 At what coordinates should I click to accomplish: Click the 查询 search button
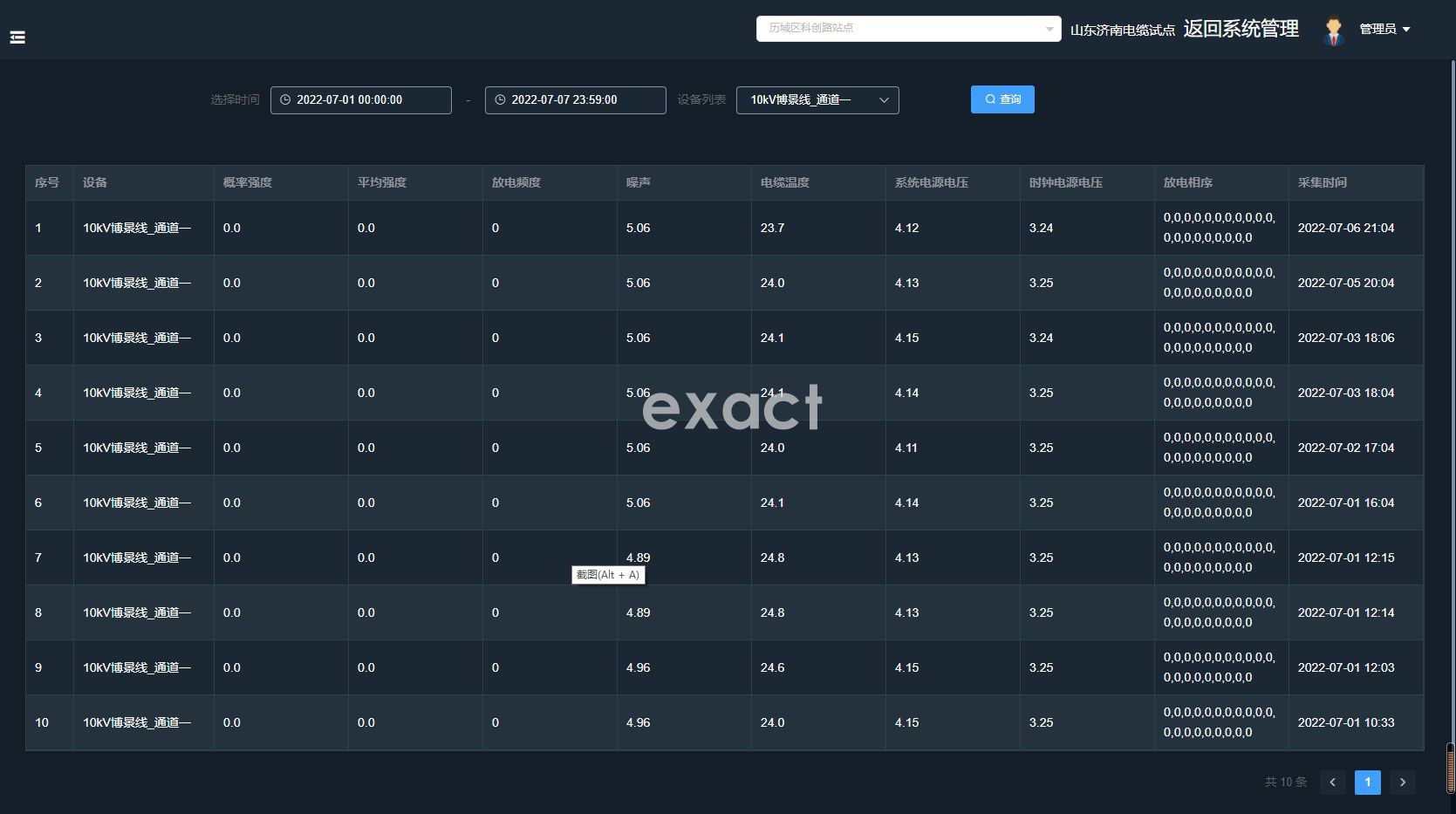(x=1002, y=99)
